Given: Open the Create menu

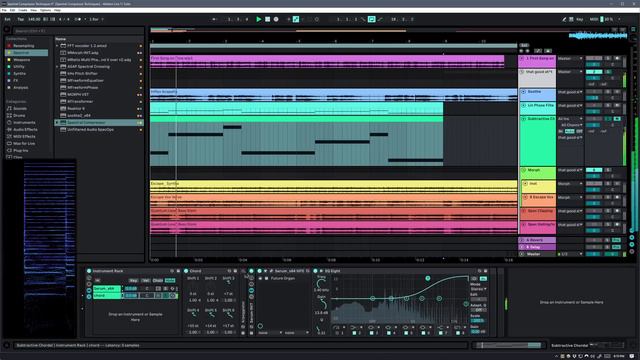Looking at the screenshot, I should tap(23, 10).
